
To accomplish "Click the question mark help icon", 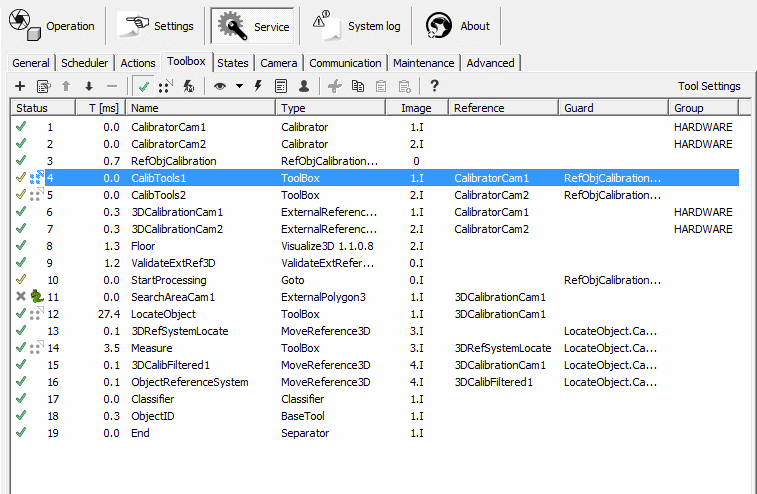I will click(434, 87).
